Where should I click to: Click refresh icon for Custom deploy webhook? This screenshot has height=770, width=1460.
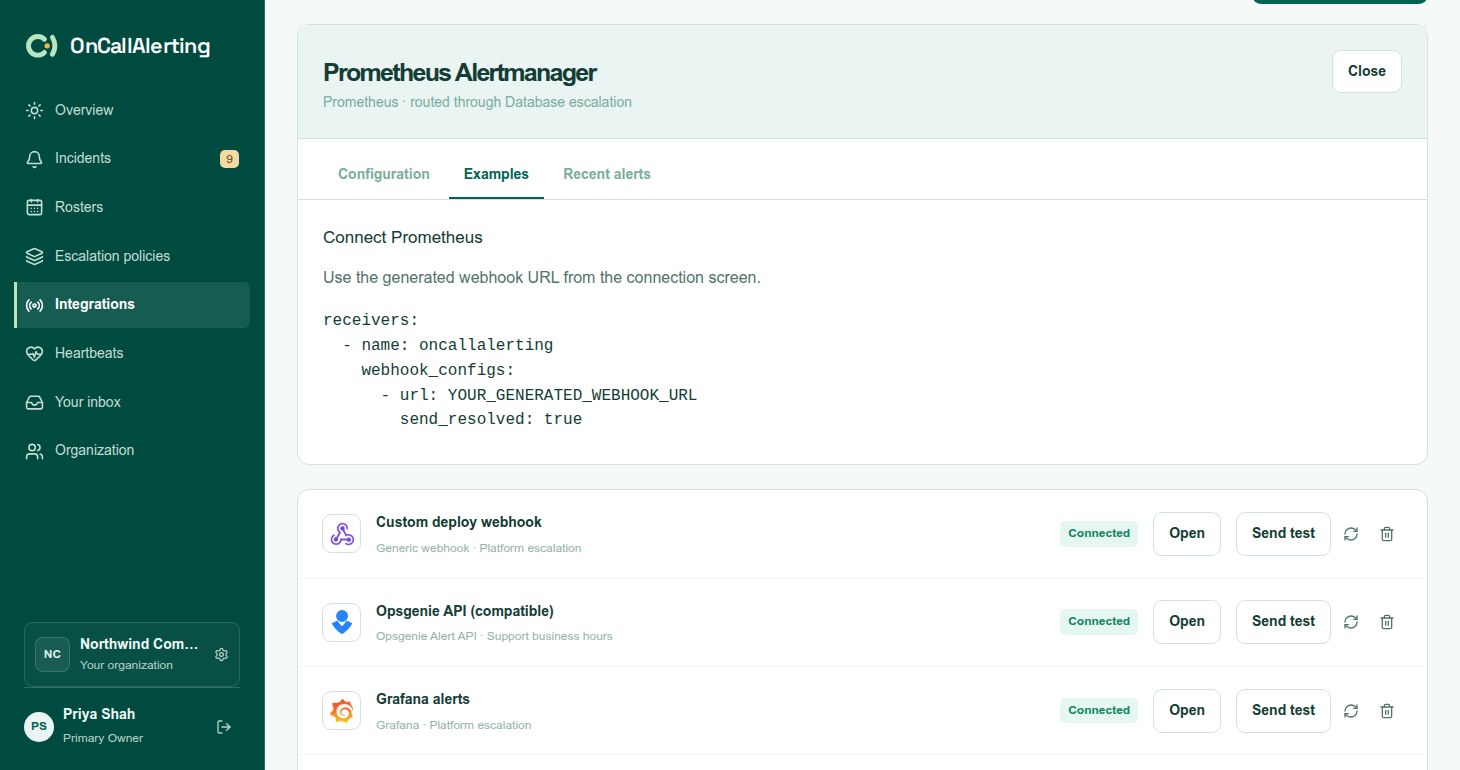[x=1351, y=534]
